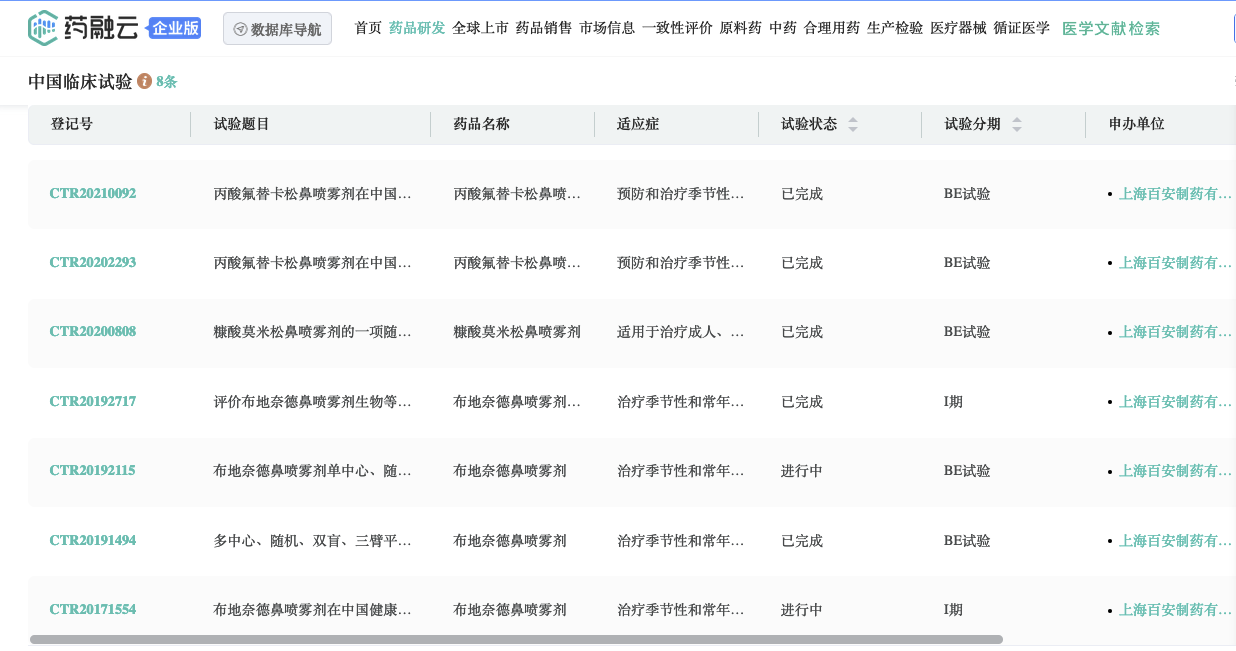Open trial CTR20171554

tap(93, 609)
